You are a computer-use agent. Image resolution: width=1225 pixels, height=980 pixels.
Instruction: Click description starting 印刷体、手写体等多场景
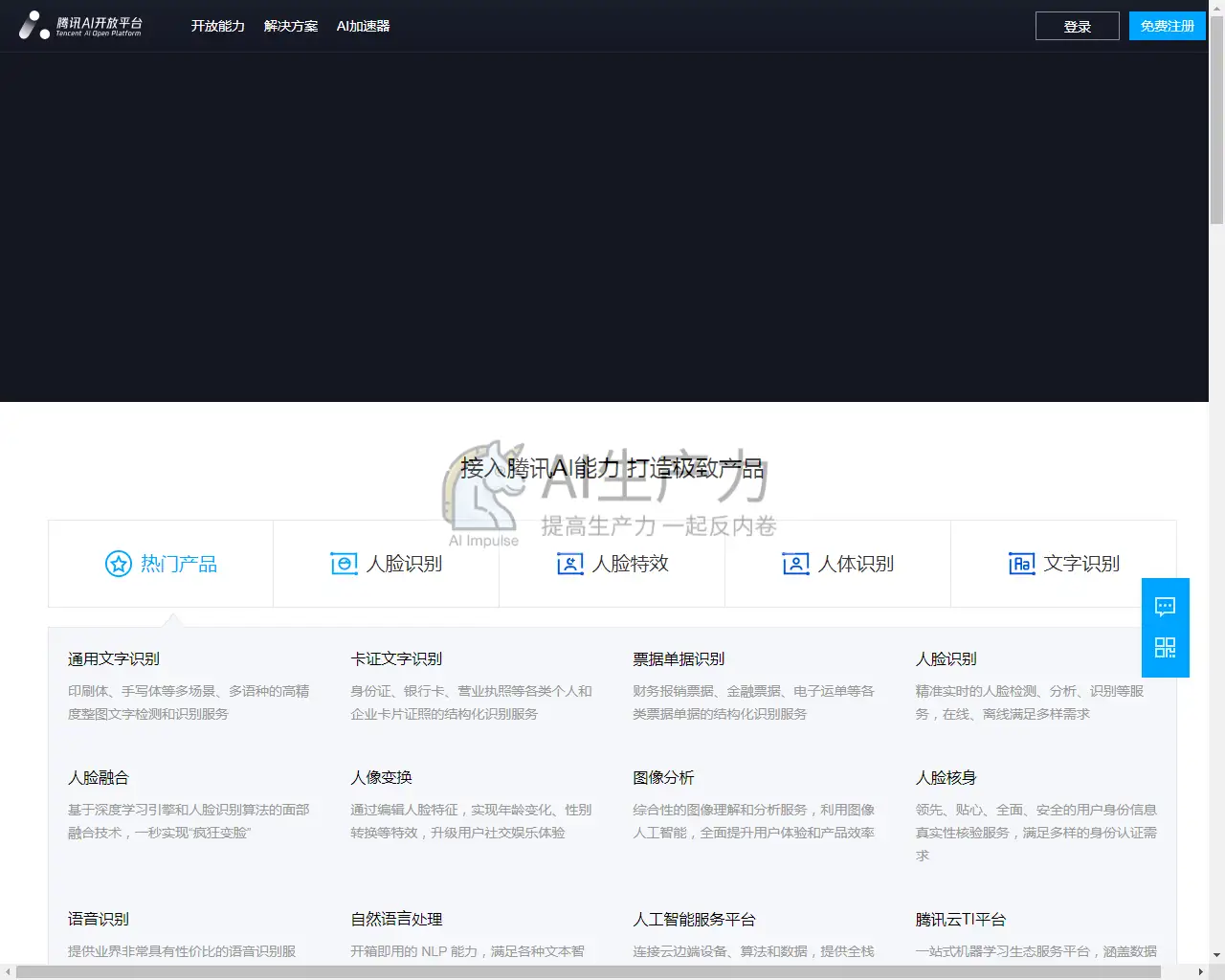[189, 702]
